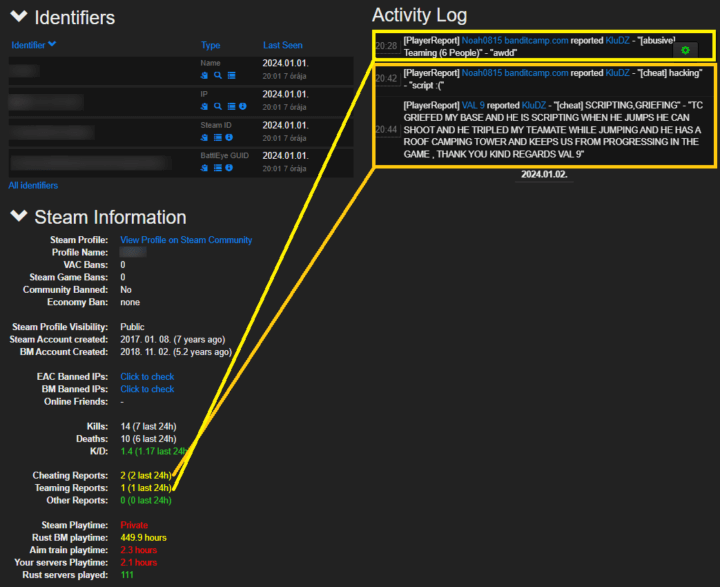The image size is (720, 587).
Task: Click the Your servers Playtime '2.1 hours'
Action: tap(139, 562)
